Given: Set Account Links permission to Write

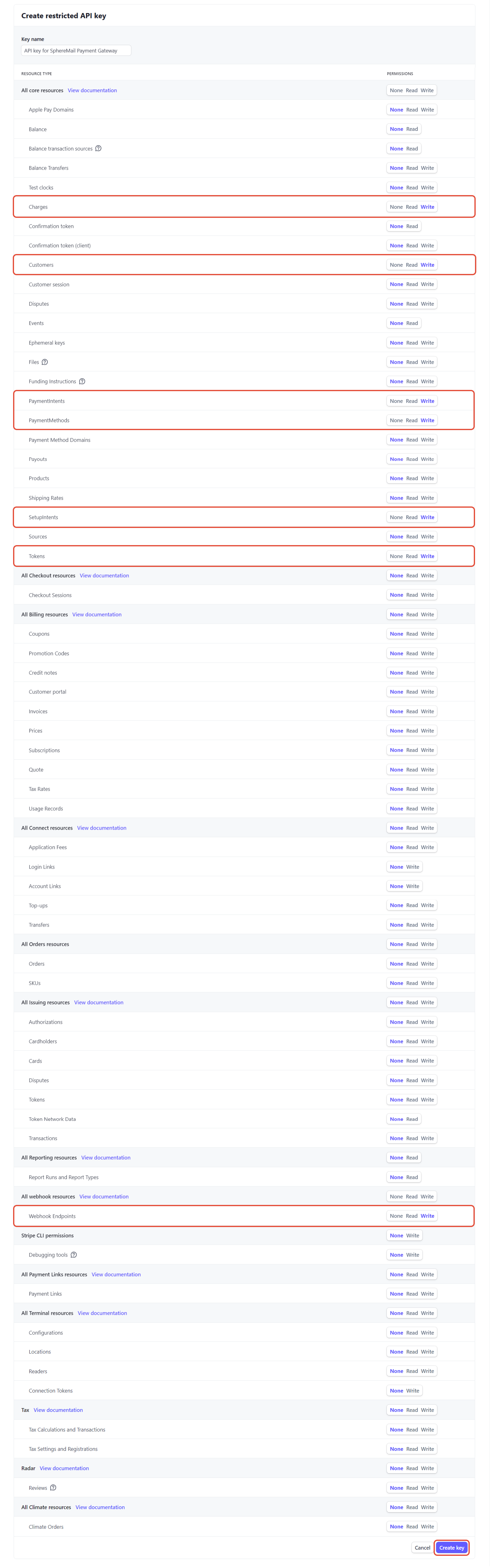Looking at the screenshot, I should 413,886.
